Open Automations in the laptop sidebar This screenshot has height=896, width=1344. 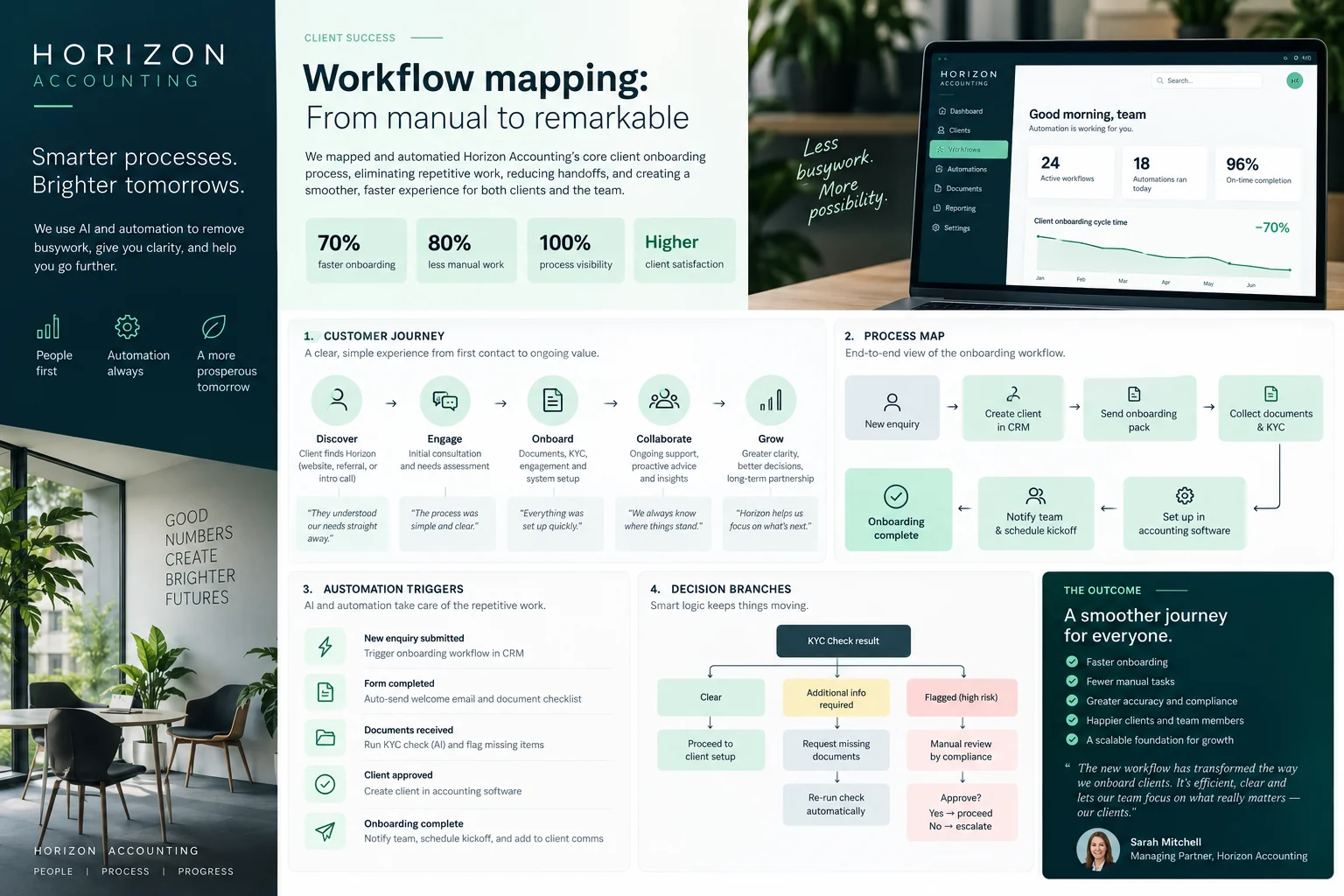(x=962, y=169)
